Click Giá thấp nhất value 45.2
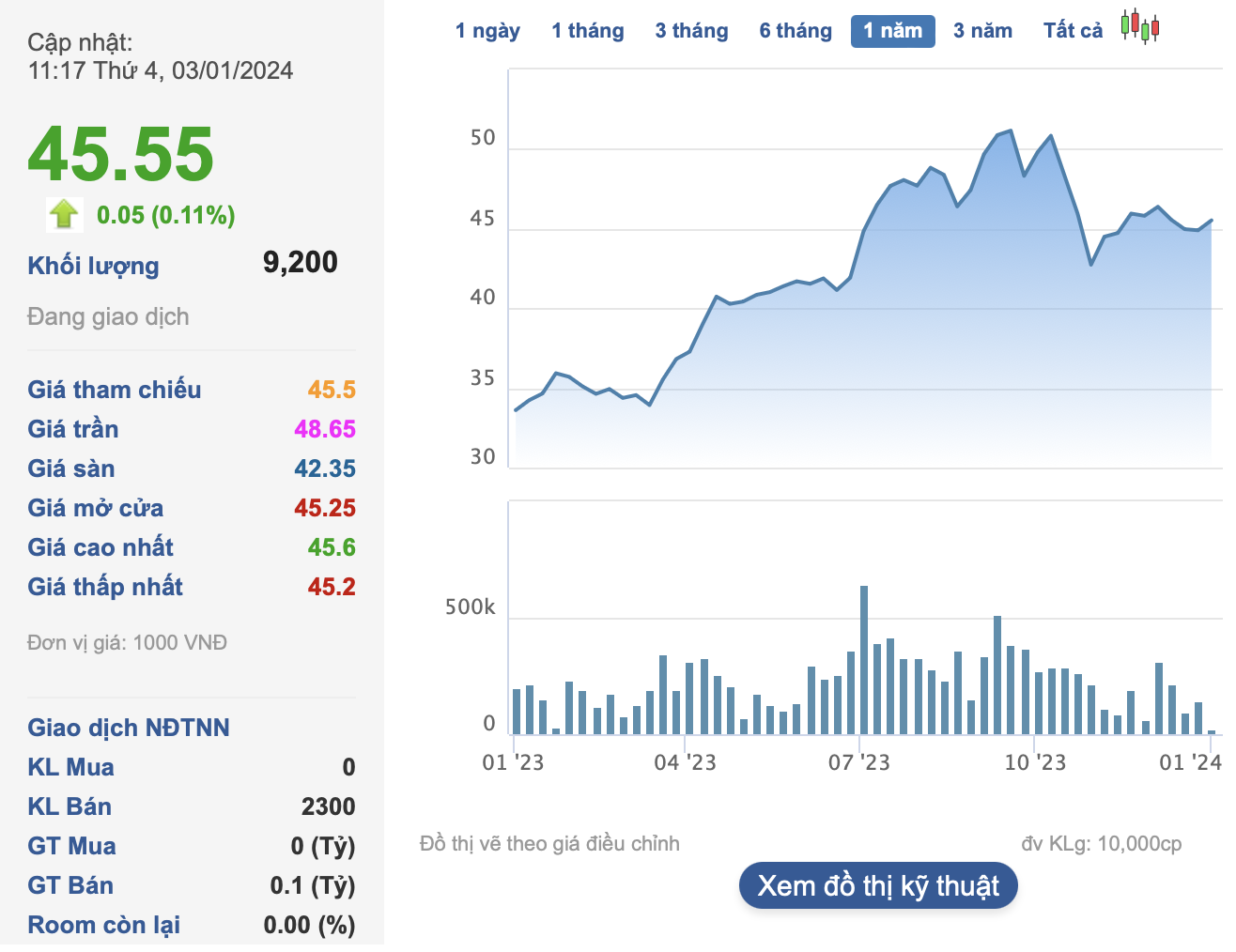This screenshot has width=1236, height=952. [332, 587]
